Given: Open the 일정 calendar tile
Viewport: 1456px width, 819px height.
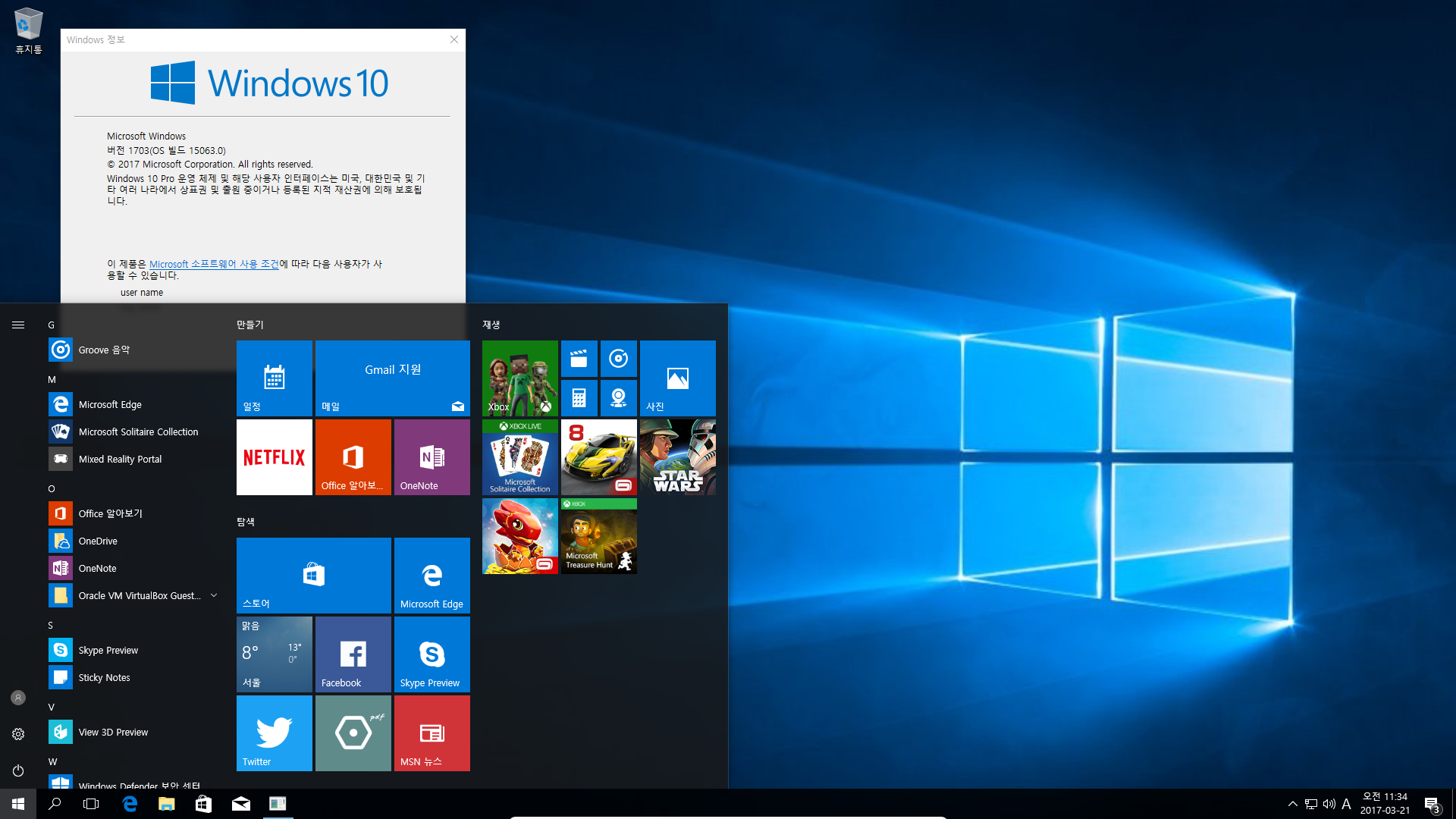Looking at the screenshot, I should click(x=275, y=378).
